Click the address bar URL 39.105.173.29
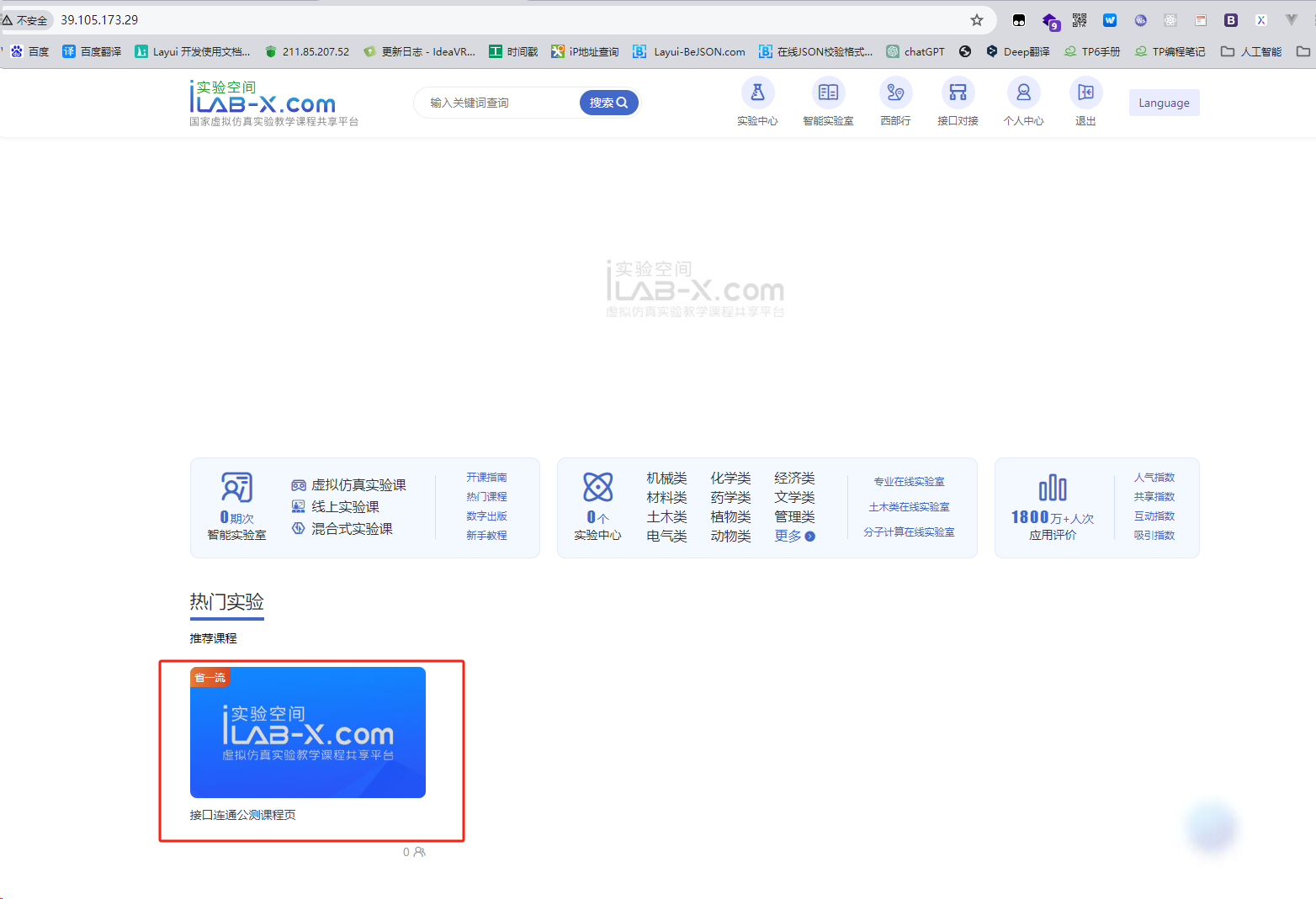 coord(99,20)
